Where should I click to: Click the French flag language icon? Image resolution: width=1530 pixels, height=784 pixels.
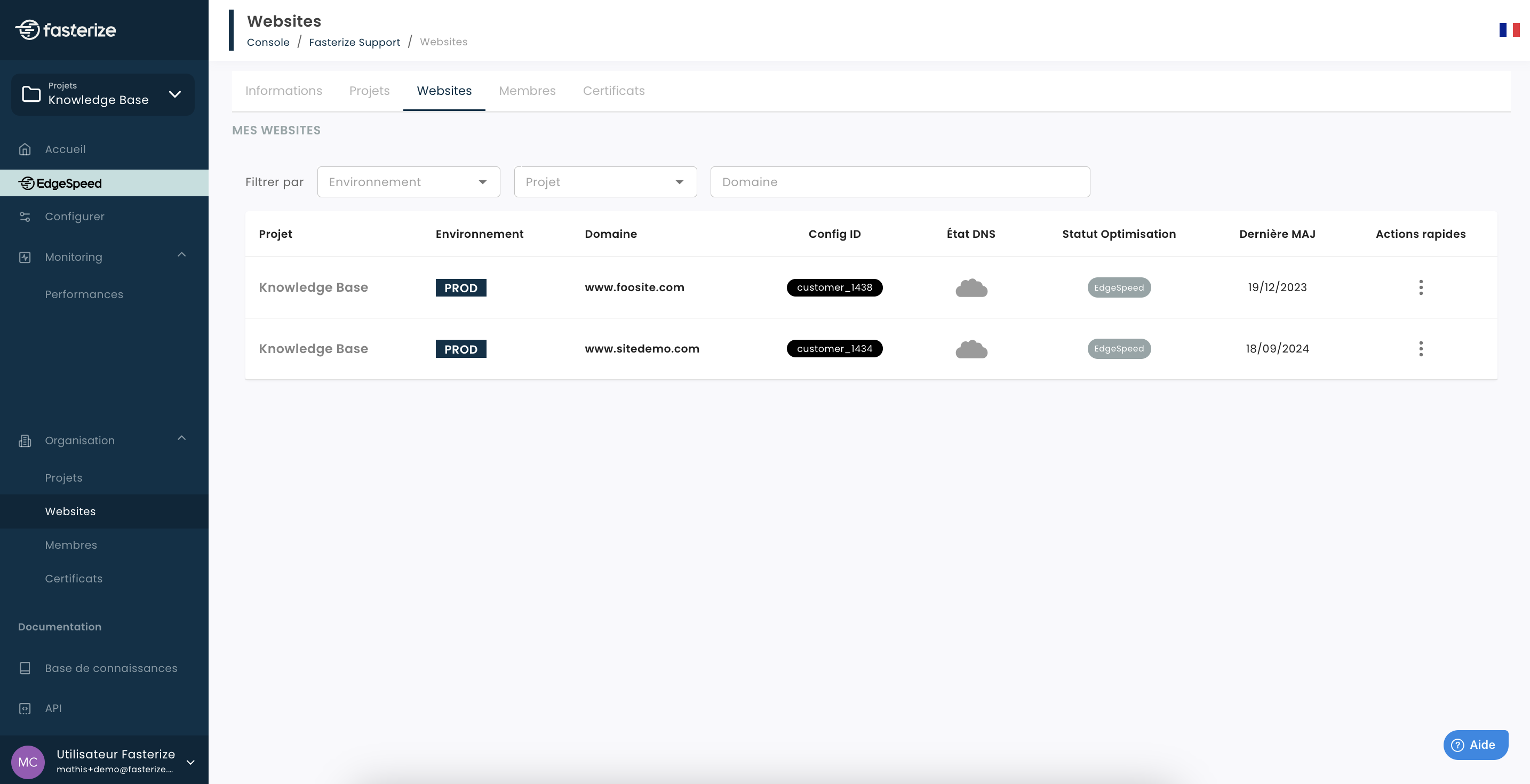click(1509, 30)
